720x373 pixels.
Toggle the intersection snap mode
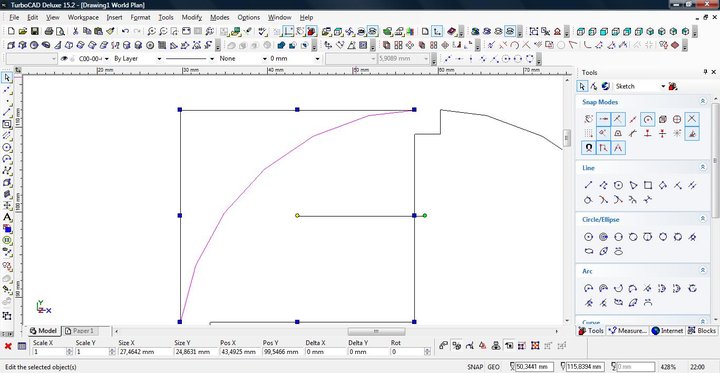point(692,119)
